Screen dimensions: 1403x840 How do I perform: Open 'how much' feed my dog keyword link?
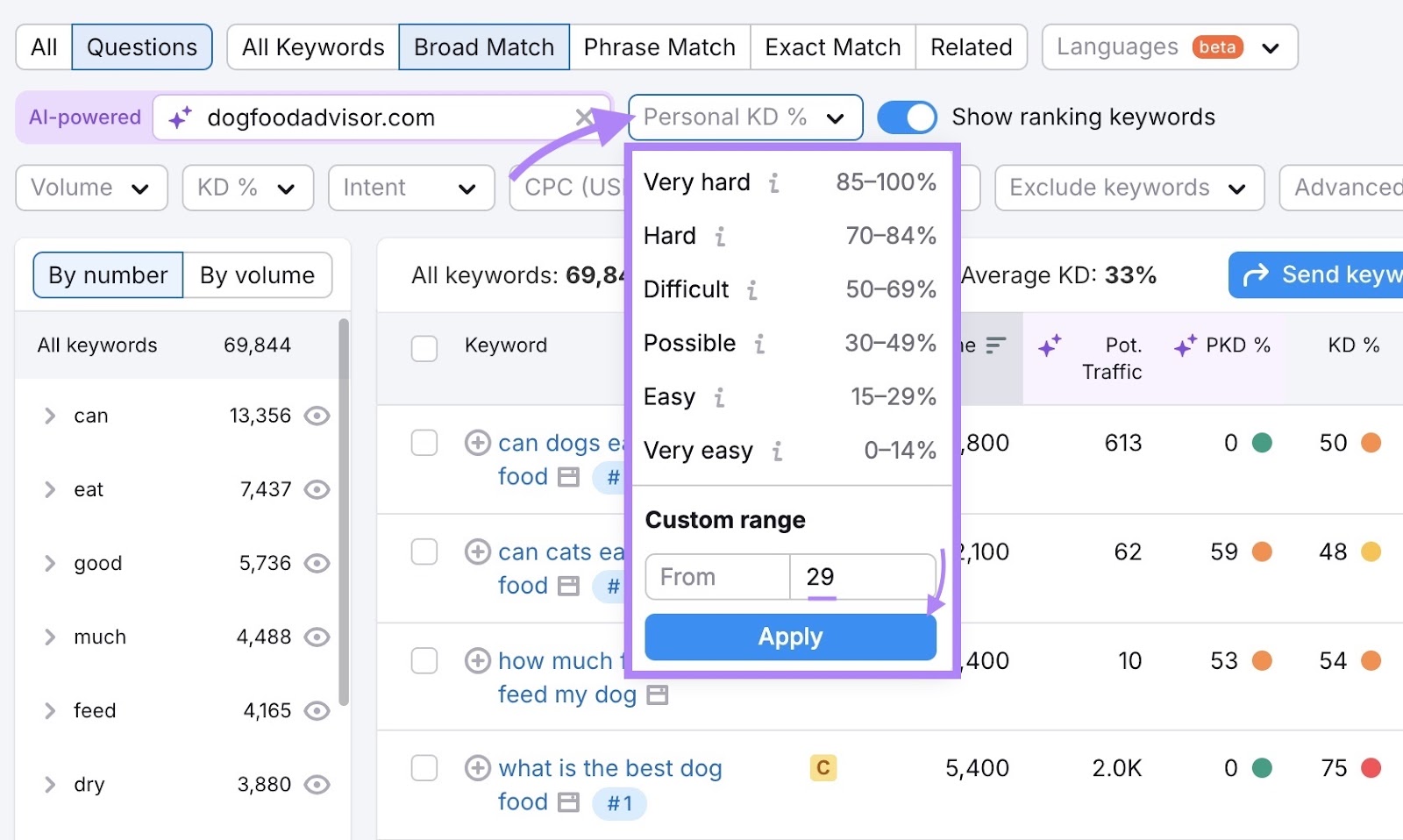tap(567, 678)
